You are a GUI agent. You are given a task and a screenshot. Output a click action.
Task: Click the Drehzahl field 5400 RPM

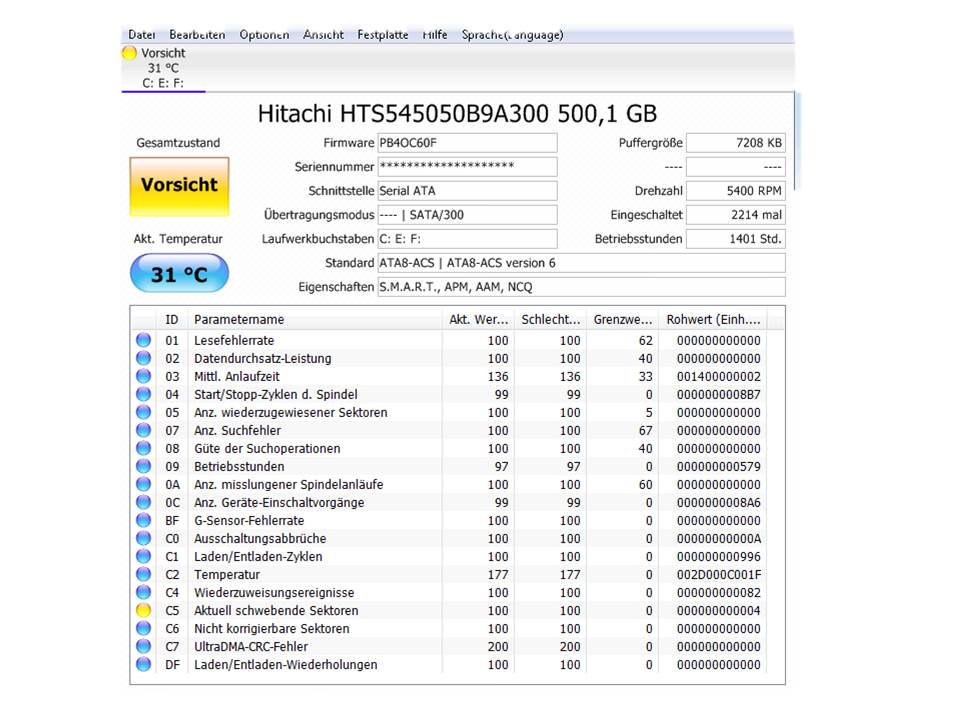click(735, 191)
